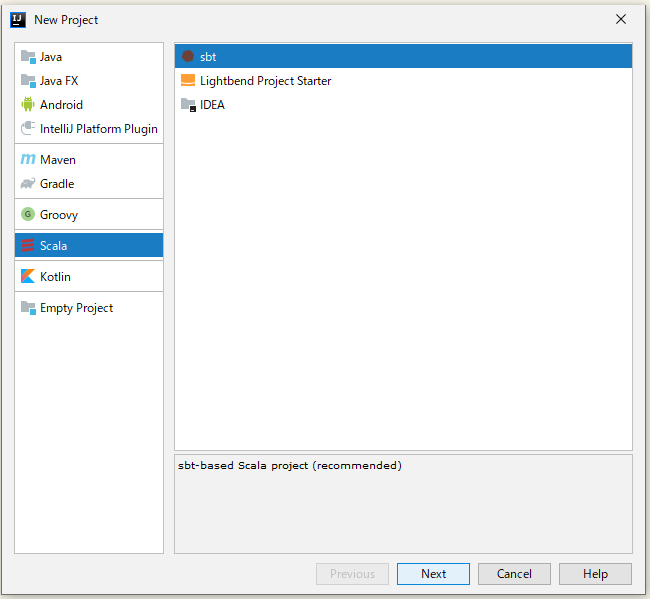Image resolution: width=650 pixels, height=599 pixels.
Task: Select Lightbend Project Starter template
Action: point(403,80)
